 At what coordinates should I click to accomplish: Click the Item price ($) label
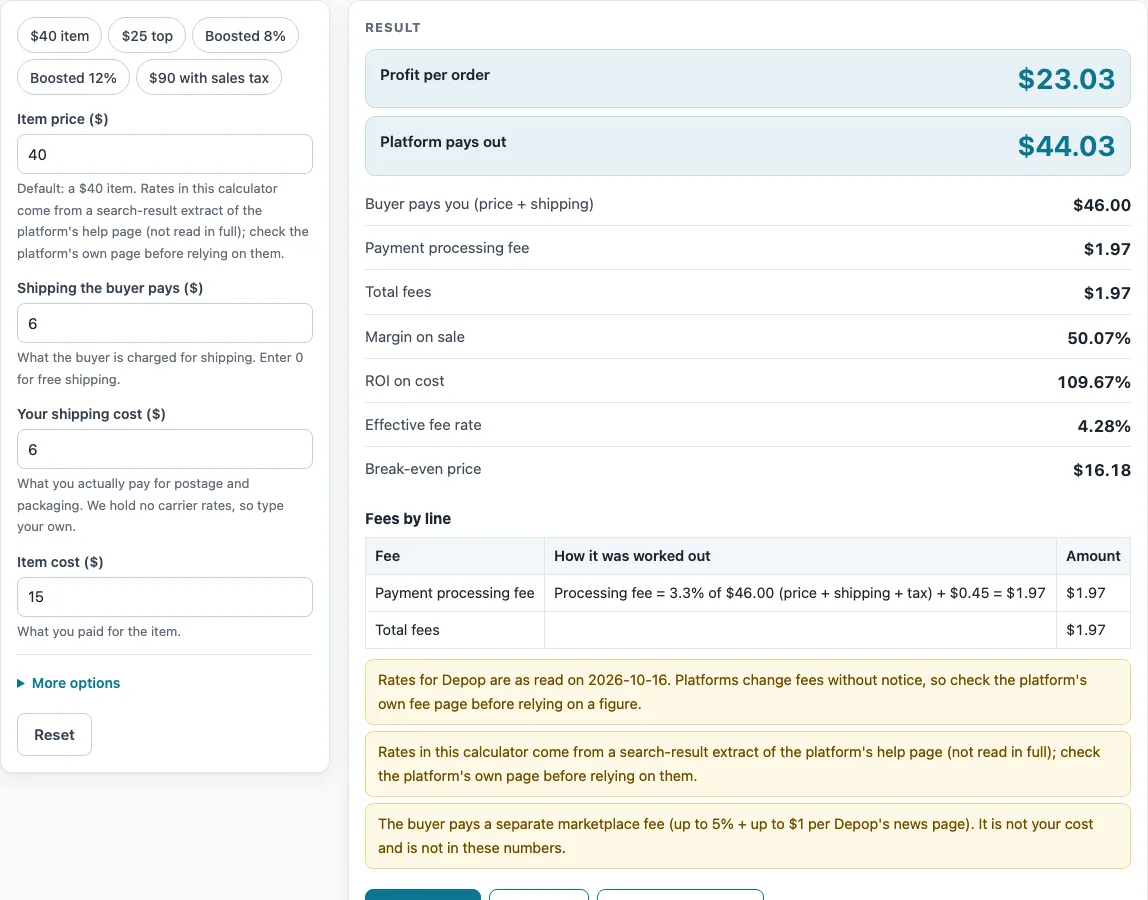pyautogui.click(x=63, y=119)
